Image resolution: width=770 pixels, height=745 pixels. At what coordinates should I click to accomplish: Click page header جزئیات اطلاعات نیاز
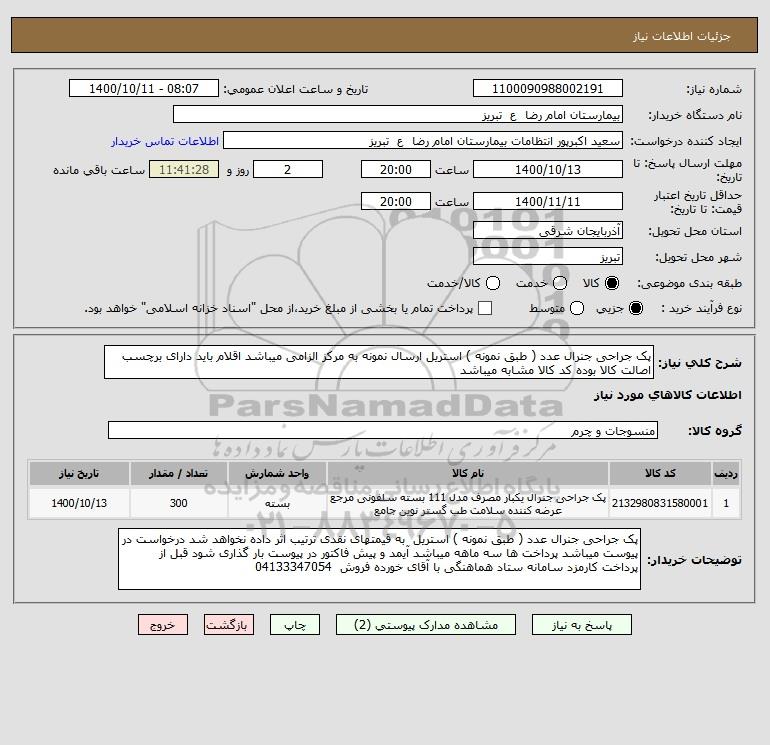tap(682, 36)
